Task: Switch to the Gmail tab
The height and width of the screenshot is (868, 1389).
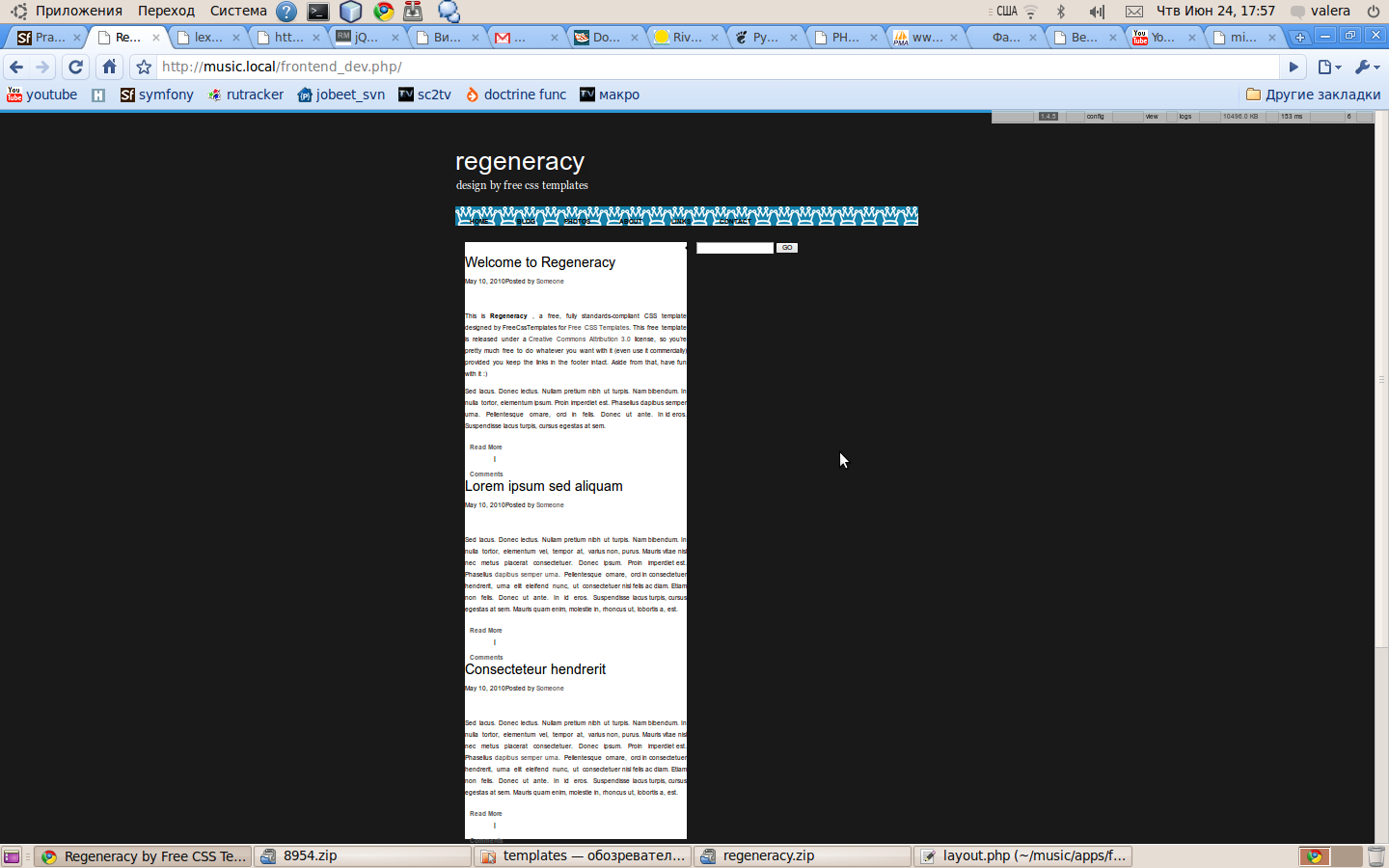Action: (x=527, y=38)
